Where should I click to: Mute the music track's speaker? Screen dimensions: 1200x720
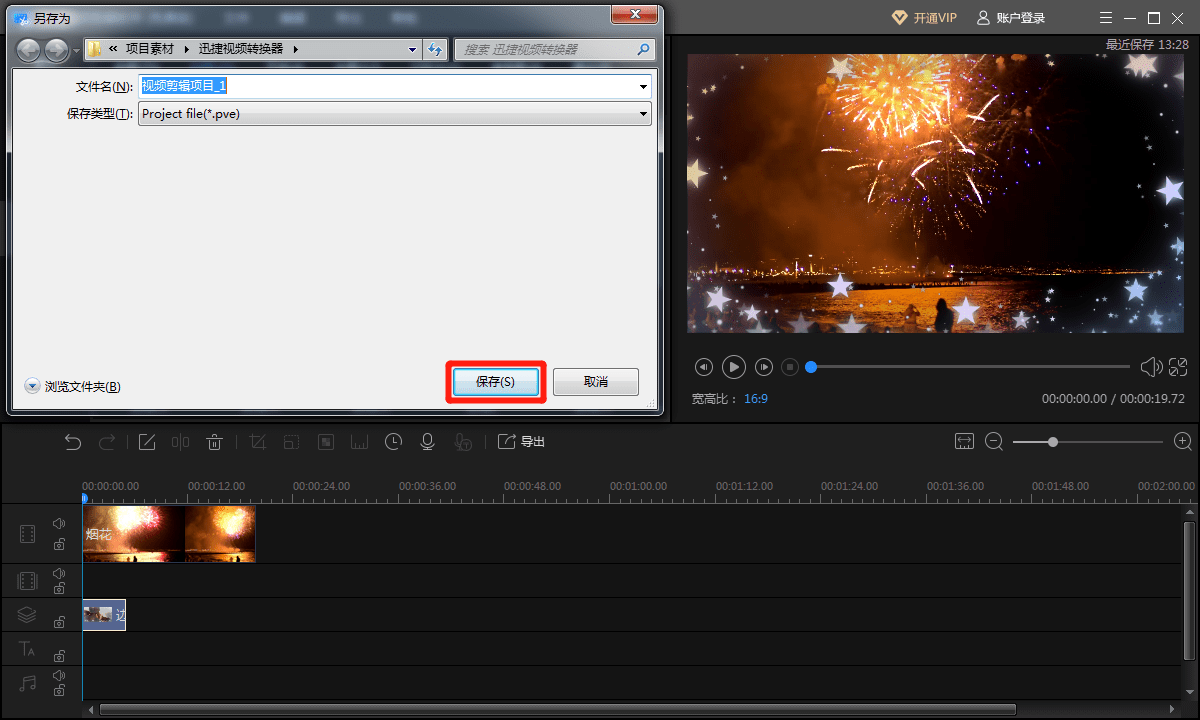tap(59, 676)
